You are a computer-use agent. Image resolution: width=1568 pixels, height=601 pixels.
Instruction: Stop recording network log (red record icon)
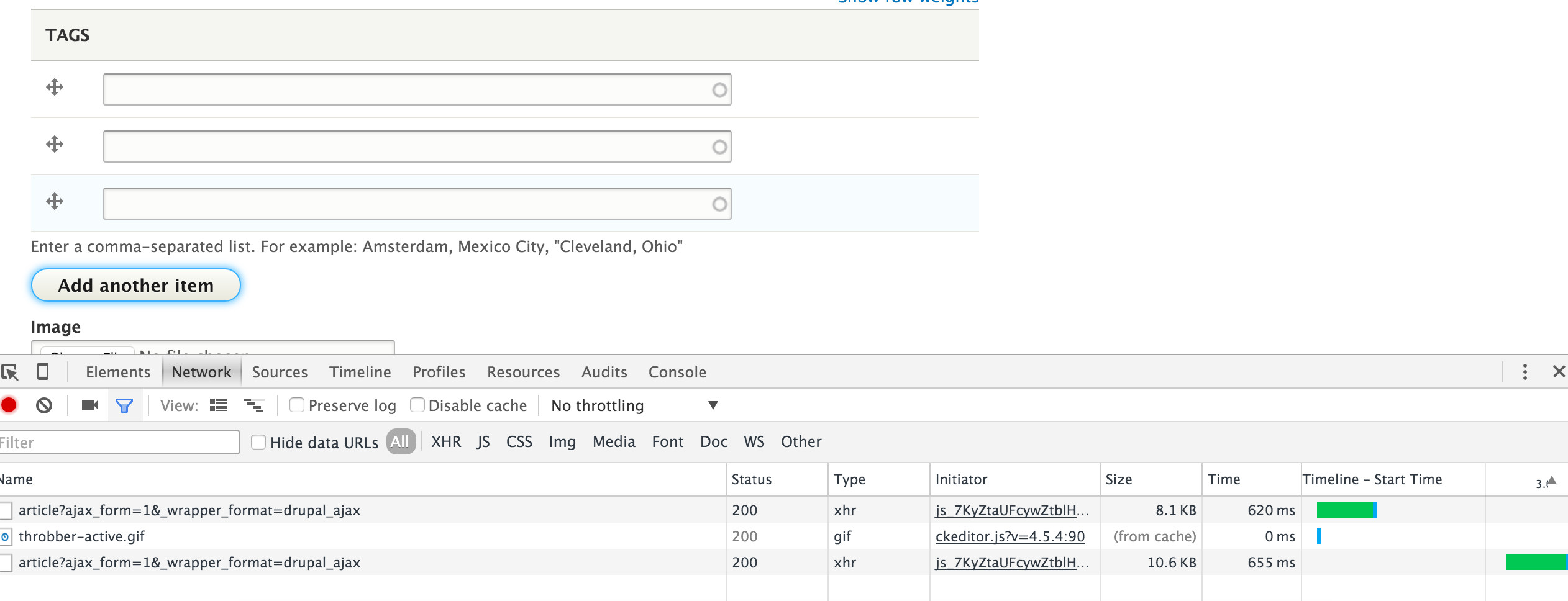tap(9, 405)
